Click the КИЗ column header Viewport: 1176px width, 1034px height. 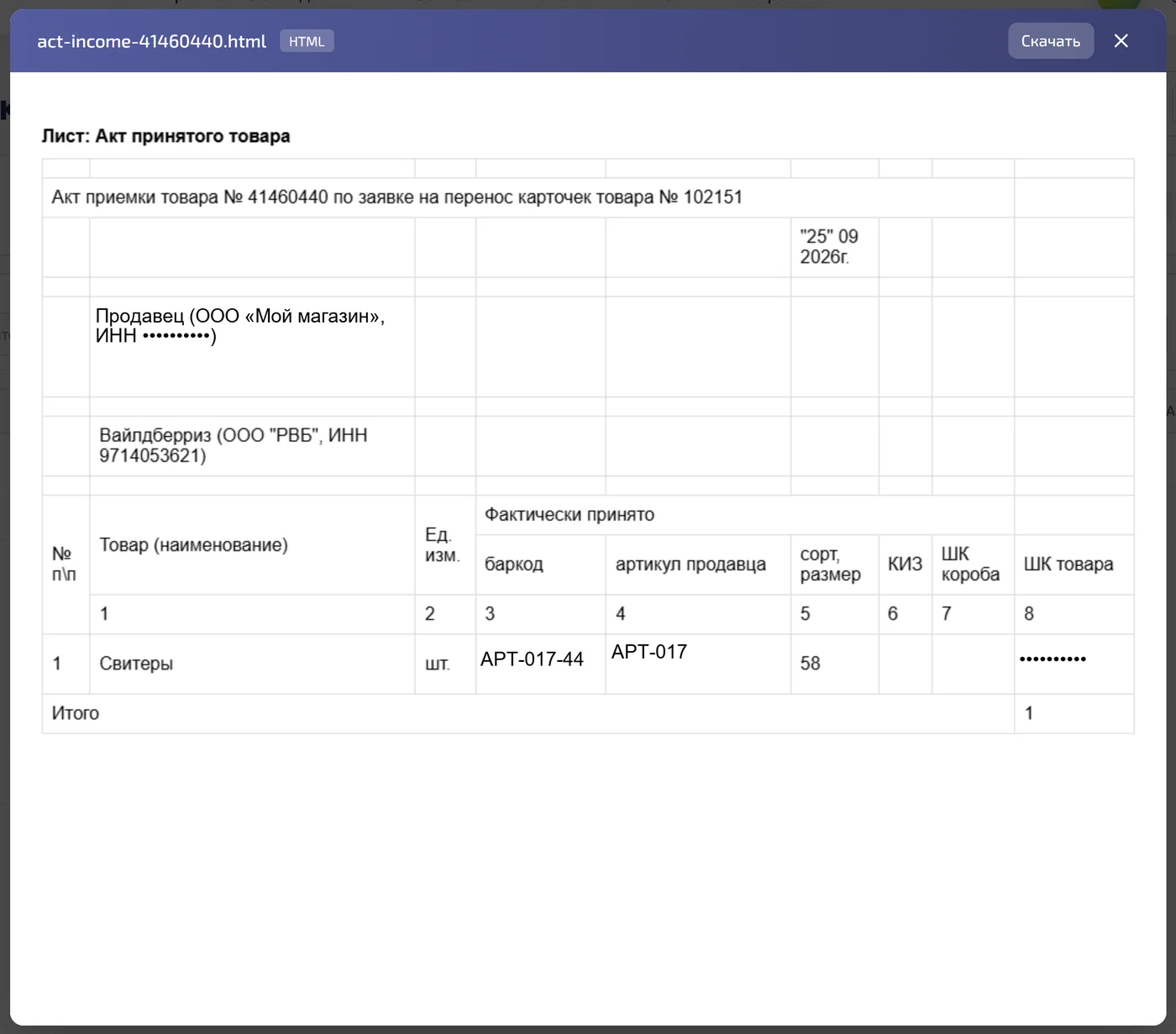pyautogui.click(x=906, y=564)
